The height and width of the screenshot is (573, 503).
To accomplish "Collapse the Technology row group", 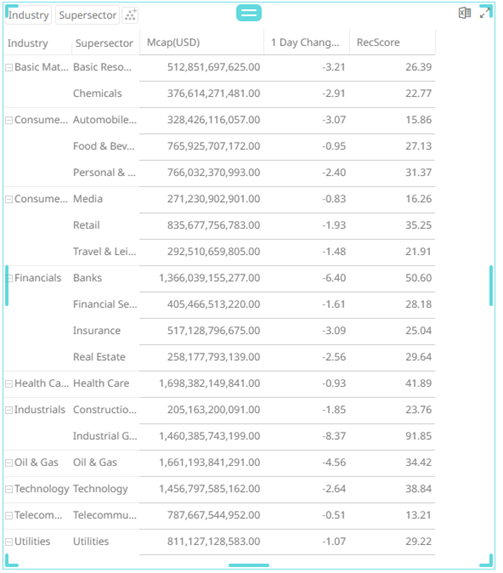I will tap(9, 489).
